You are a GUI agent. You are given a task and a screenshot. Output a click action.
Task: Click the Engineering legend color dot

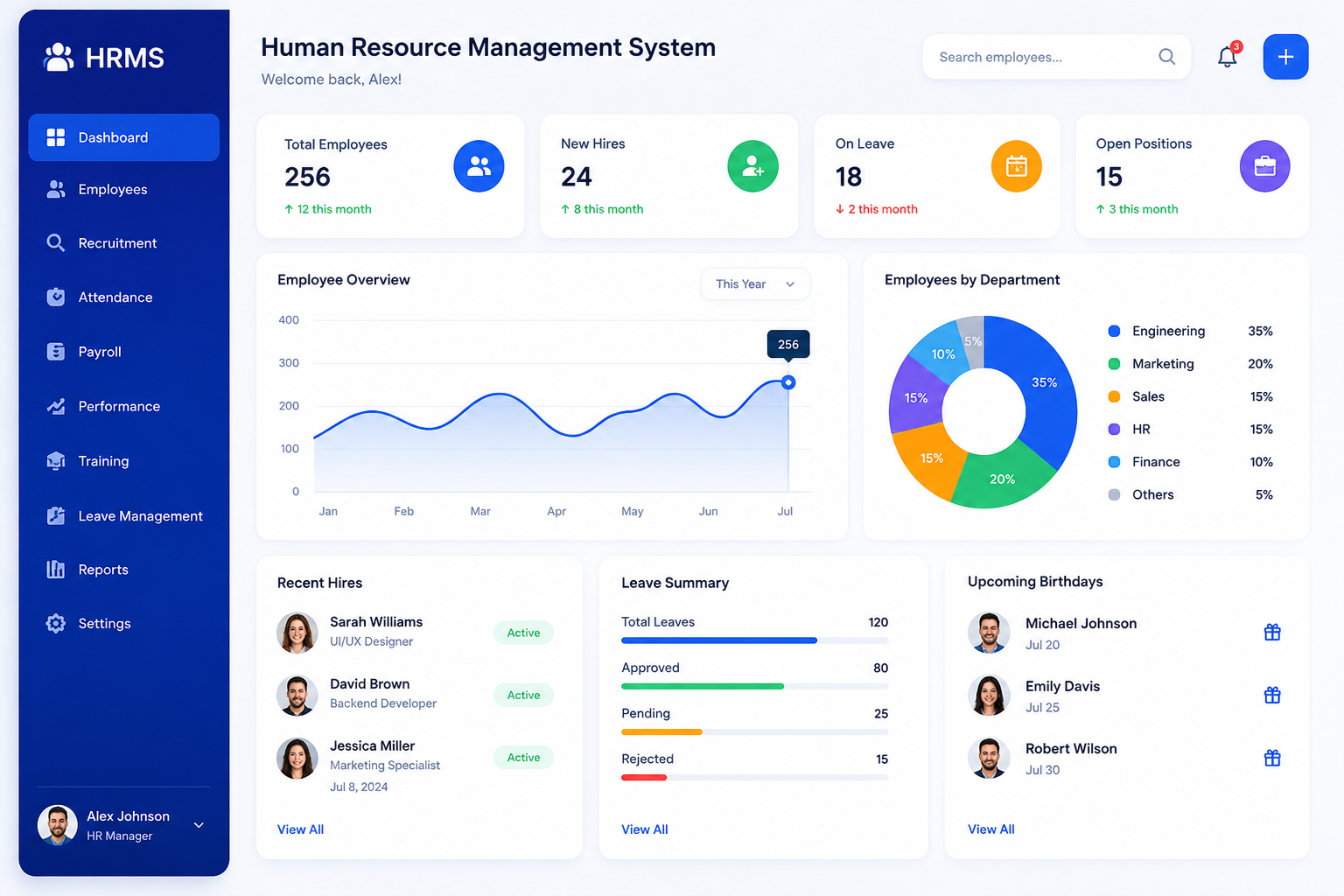[1114, 331]
